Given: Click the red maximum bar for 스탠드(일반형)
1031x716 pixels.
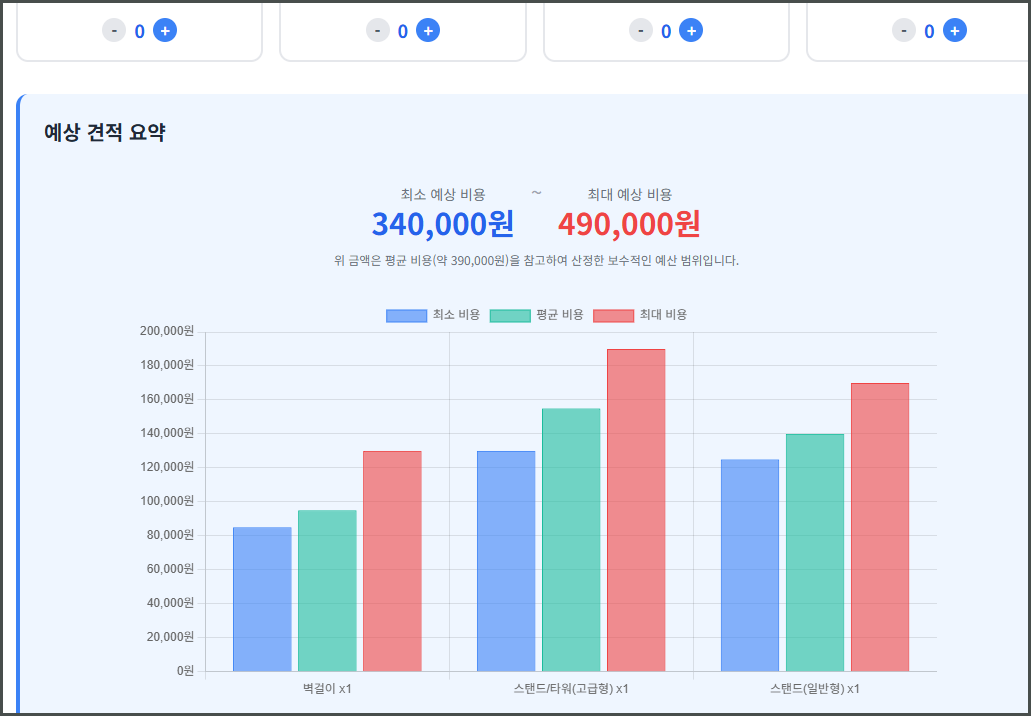Looking at the screenshot, I should pos(880,527).
